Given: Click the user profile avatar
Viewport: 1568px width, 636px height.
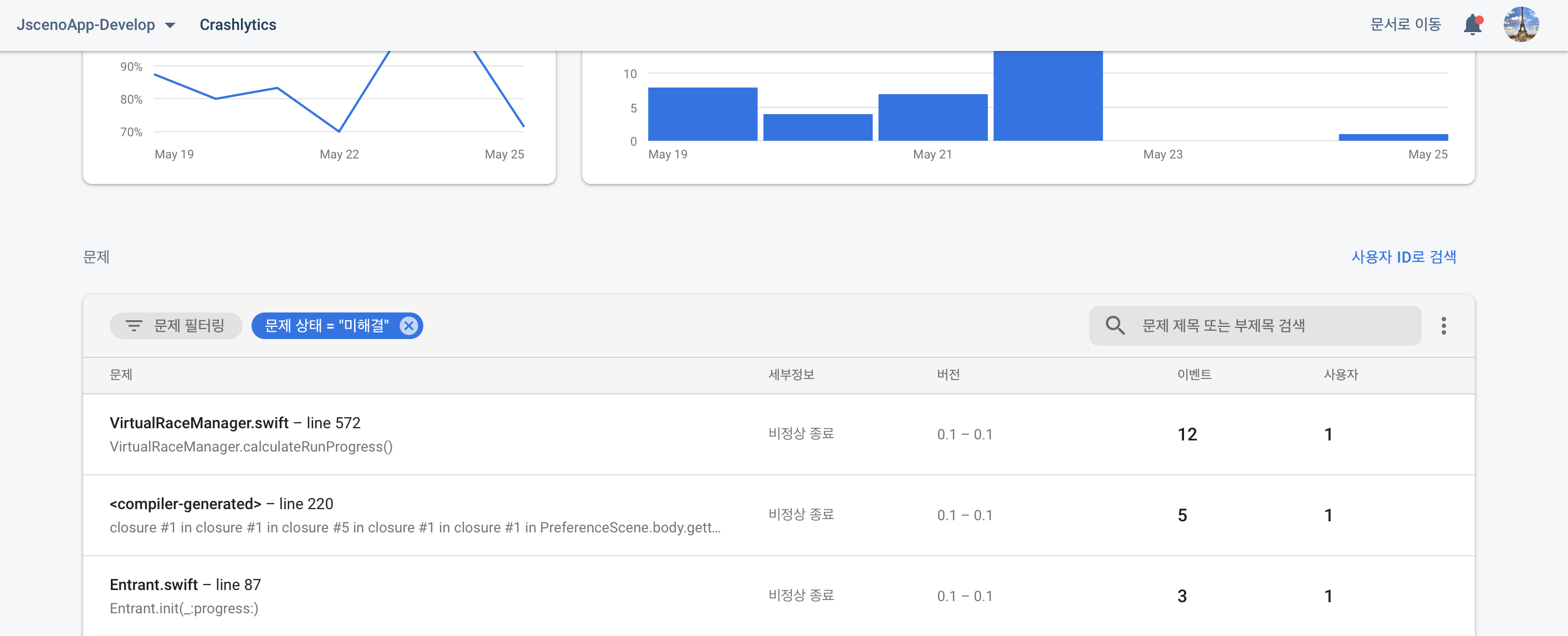Looking at the screenshot, I should tap(1520, 25).
